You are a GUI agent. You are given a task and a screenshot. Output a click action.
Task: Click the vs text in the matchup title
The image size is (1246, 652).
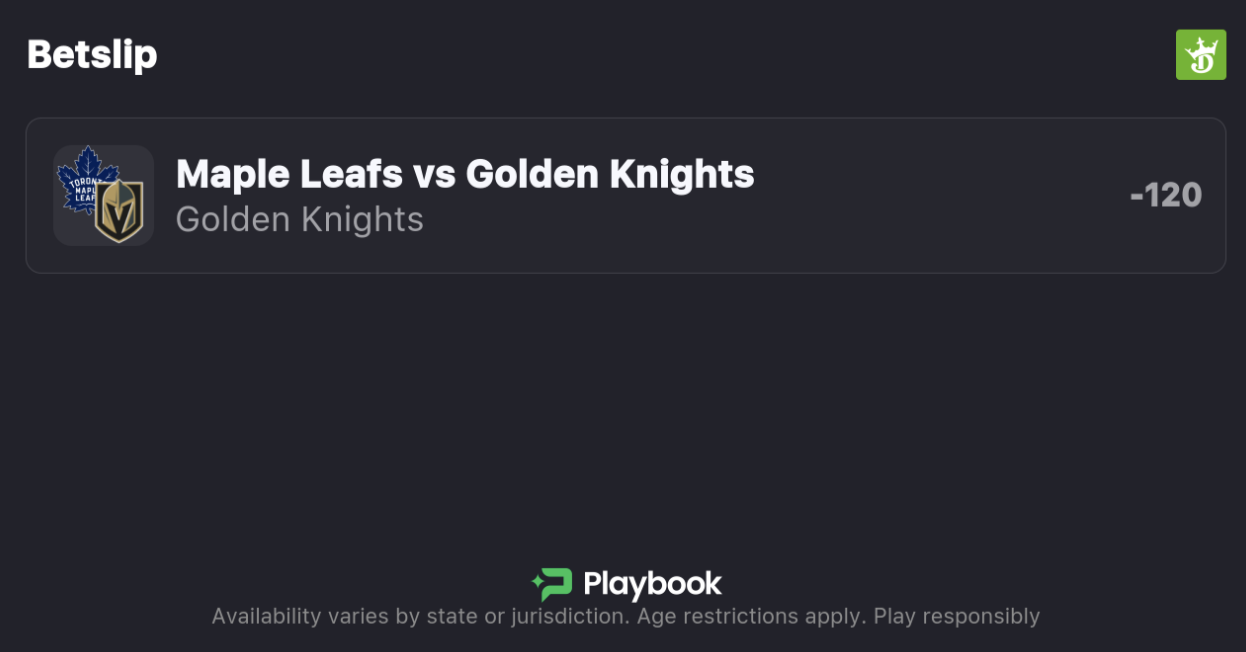click(x=434, y=174)
